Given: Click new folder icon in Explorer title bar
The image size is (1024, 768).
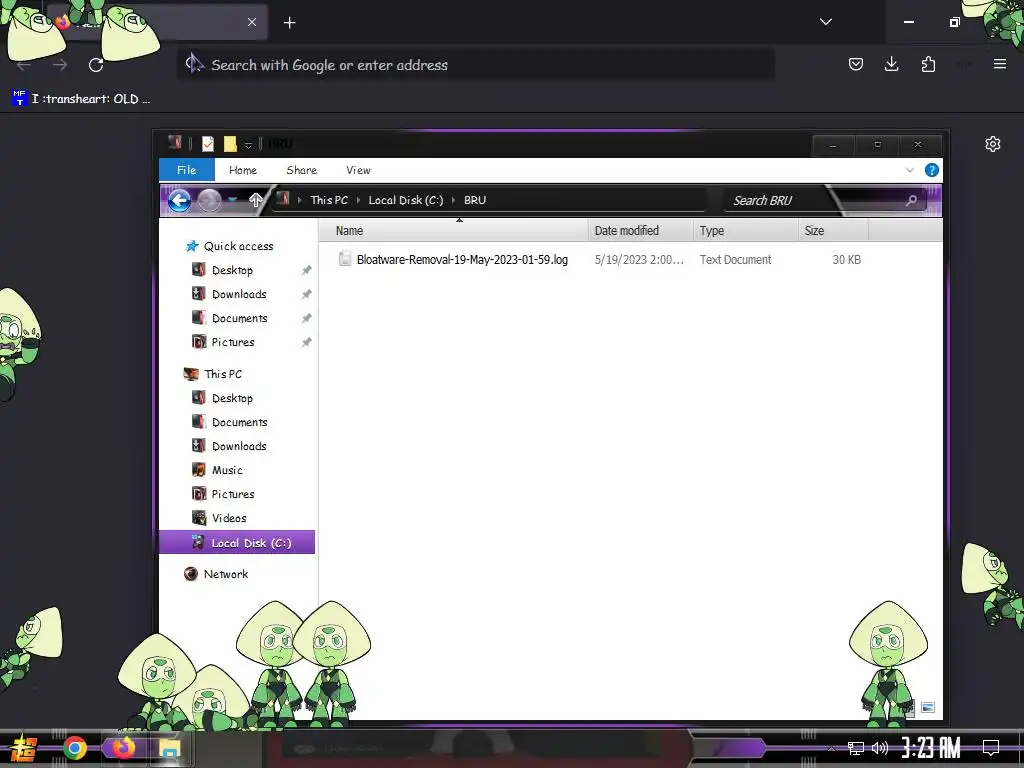Looking at the screenshot, I should [x=230, y=144].
